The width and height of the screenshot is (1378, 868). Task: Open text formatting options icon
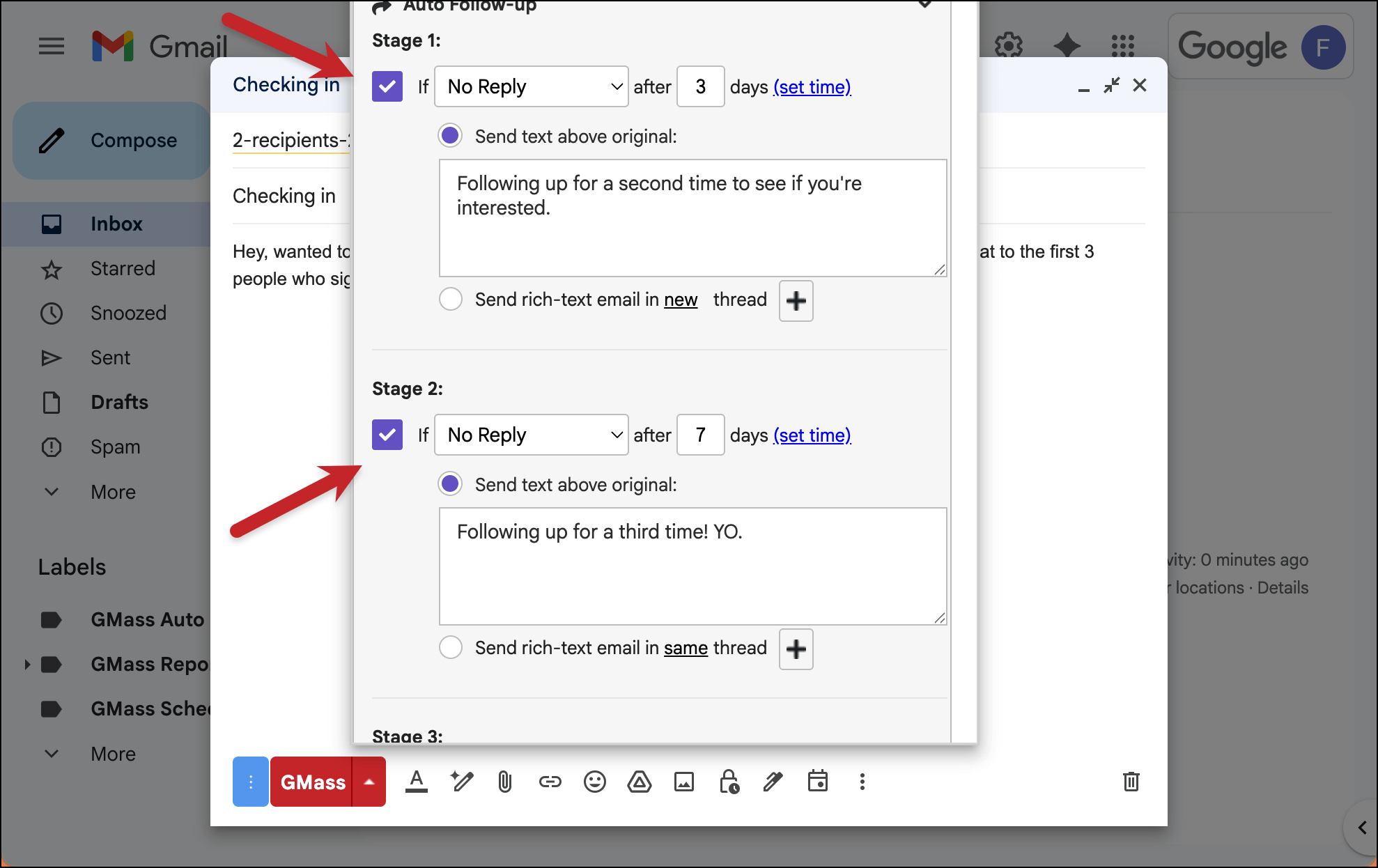point(416,782)
